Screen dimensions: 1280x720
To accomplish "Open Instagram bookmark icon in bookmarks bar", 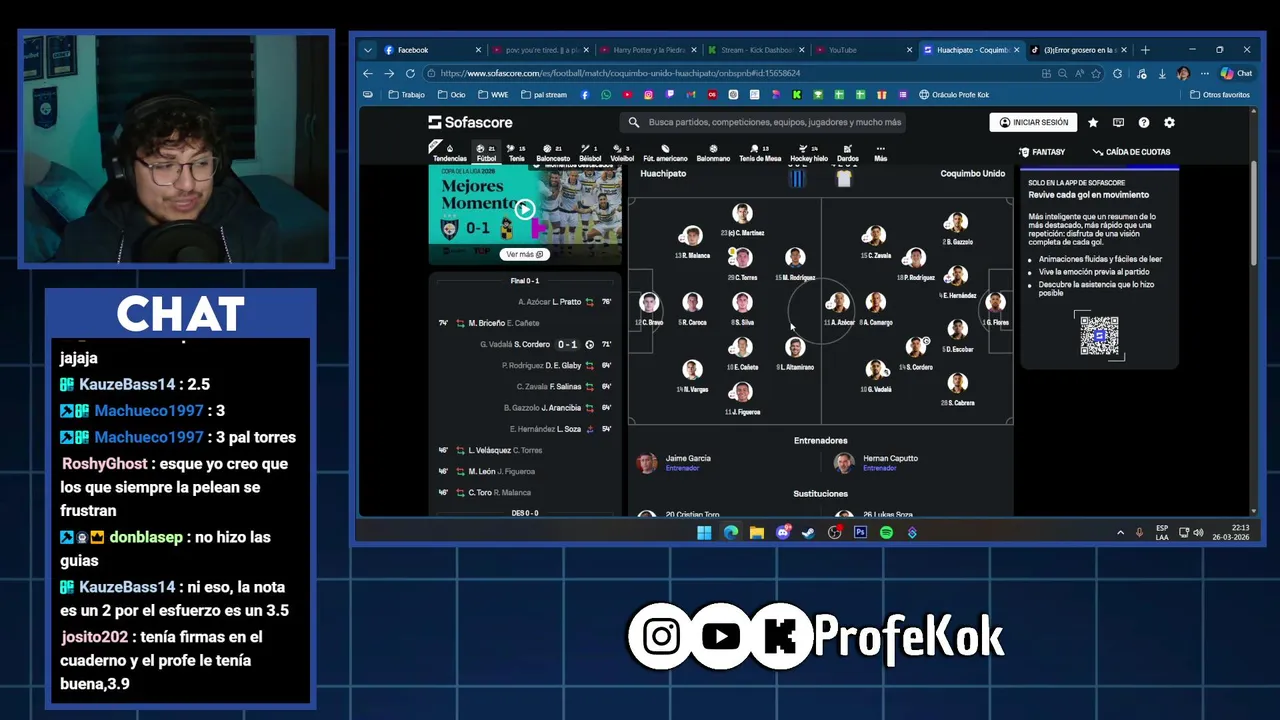I will 648,95.
